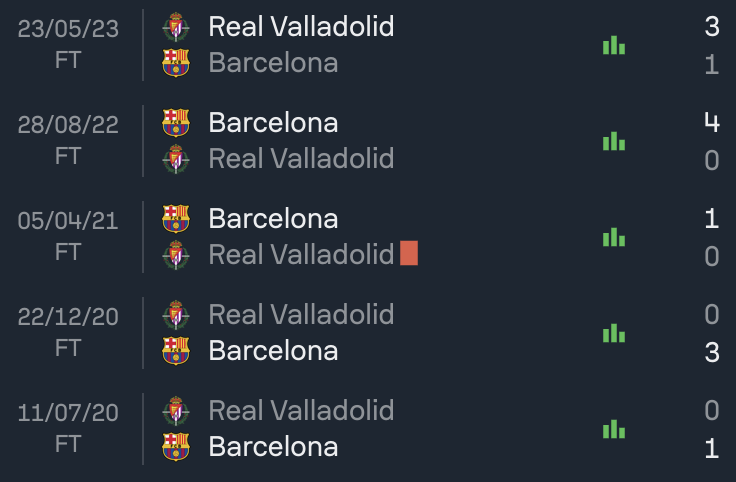The width and height of the screenshot is (736, 482).
Task: Click the 05/04/21 match date
Action: [68, 221]
